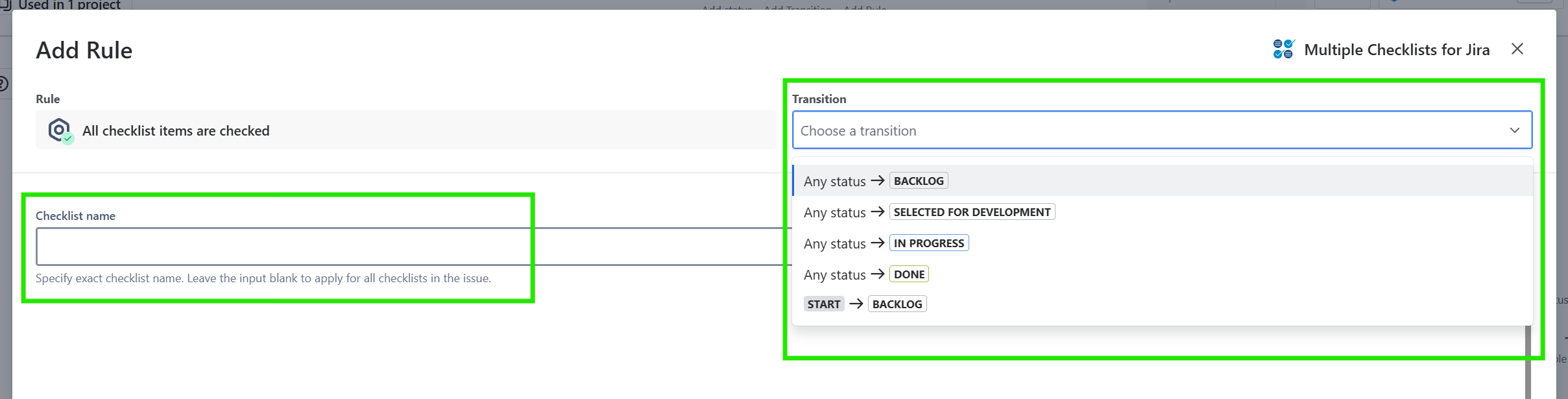The height and width of the screenshot is (399, 1568).
Task: Click the arrow icon after START lozenge
Action: pyautogui.click(x=856, y=304)
